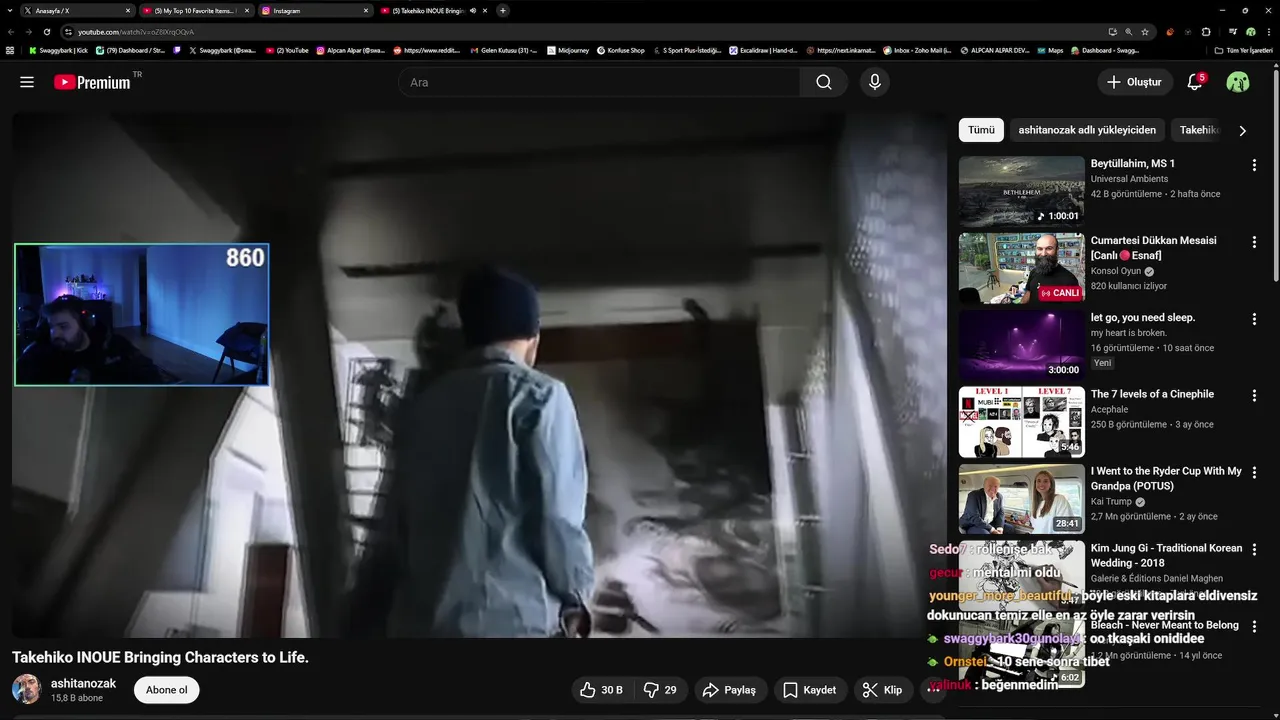The height and width of the screenshot is (720, 1280).
Task: Open options for let go, you need sleep
Action: pos(1254,319)
